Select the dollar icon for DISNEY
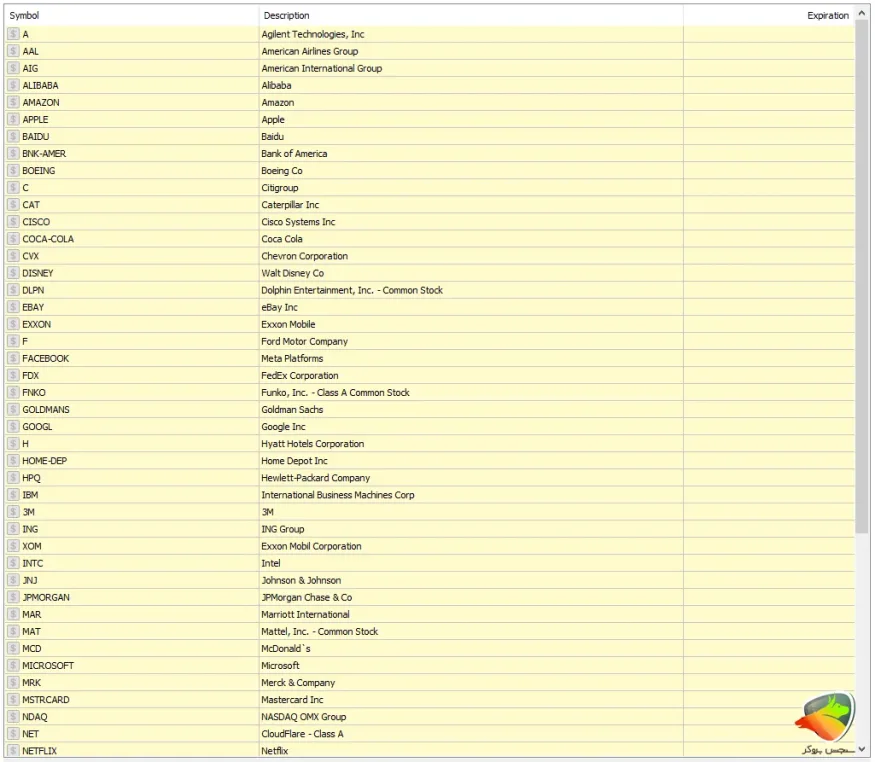Screen dimensions: 875x762 tap(13, 273)
